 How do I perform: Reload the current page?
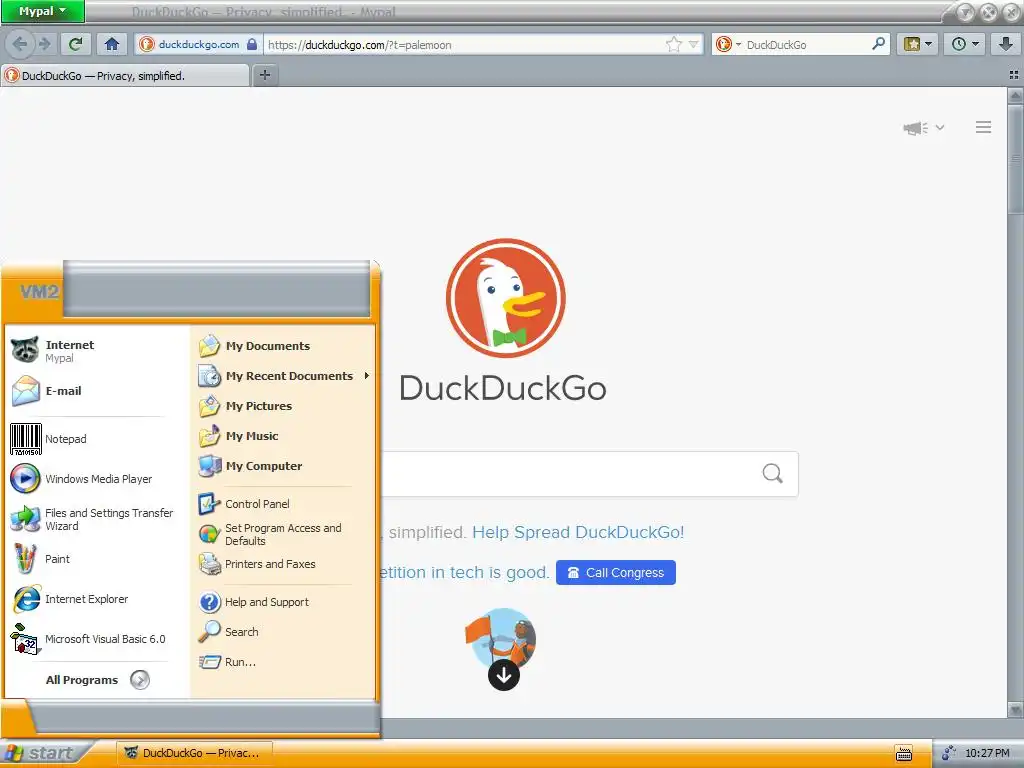76,44
